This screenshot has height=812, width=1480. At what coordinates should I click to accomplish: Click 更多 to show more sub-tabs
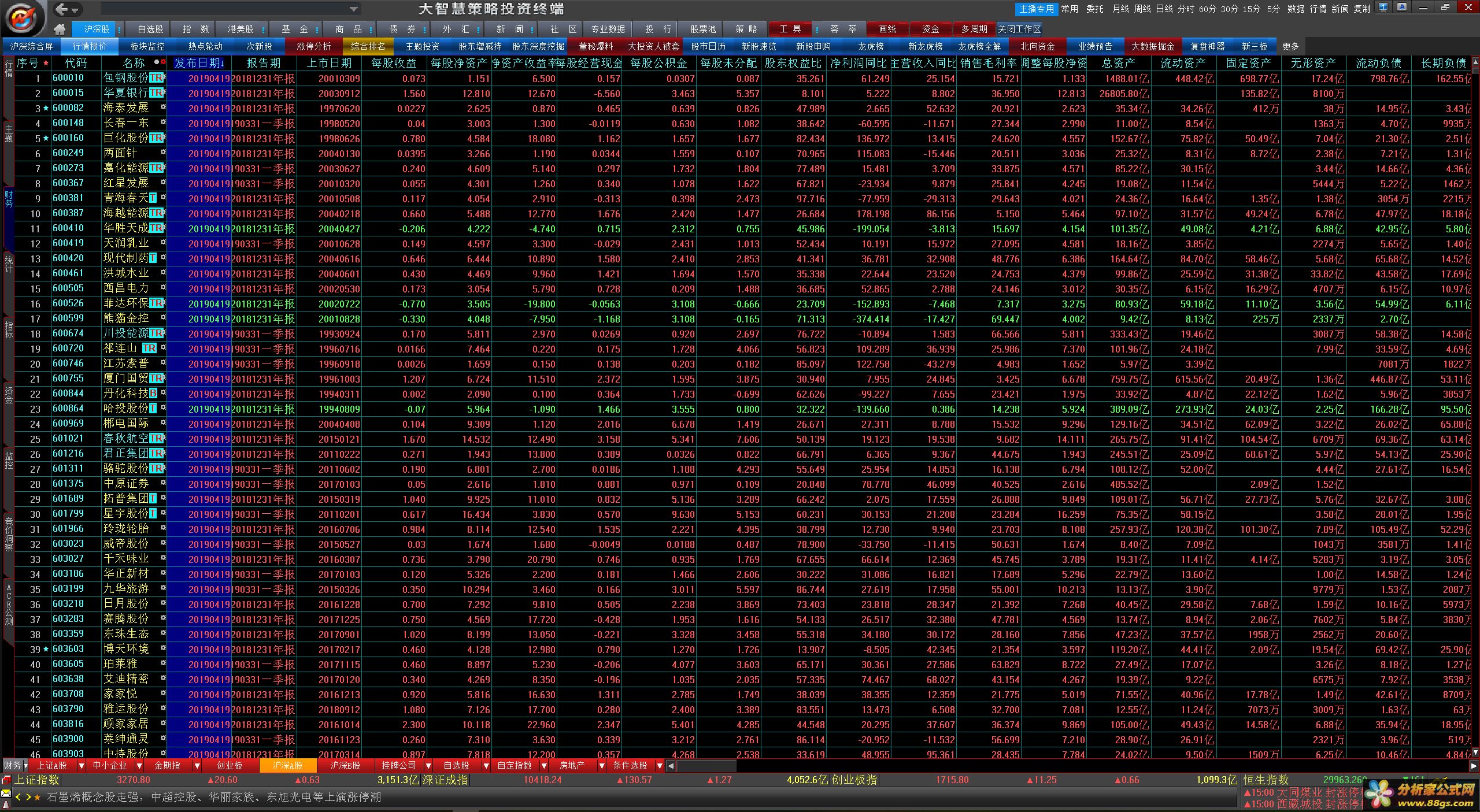[1290, 46]
